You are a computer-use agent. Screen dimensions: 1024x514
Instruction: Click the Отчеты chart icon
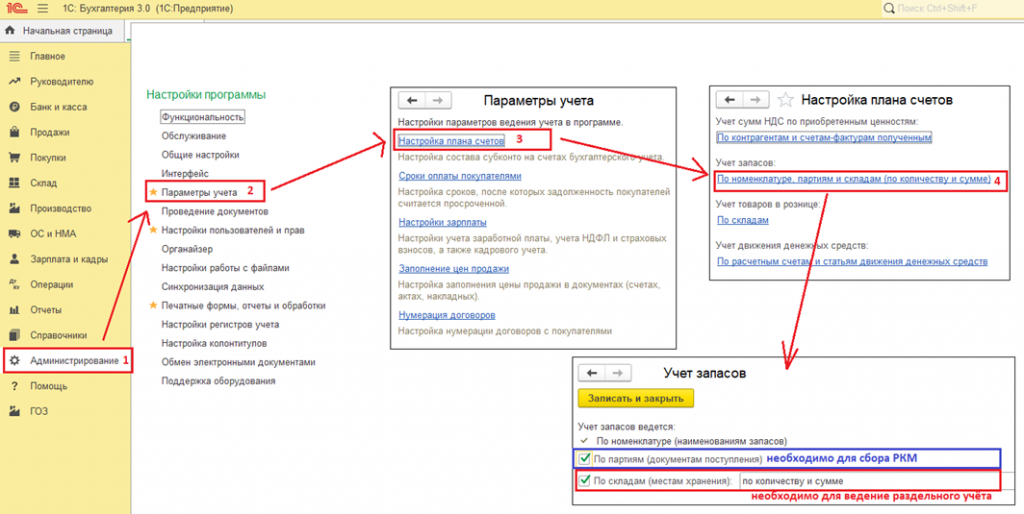[14, 310]
